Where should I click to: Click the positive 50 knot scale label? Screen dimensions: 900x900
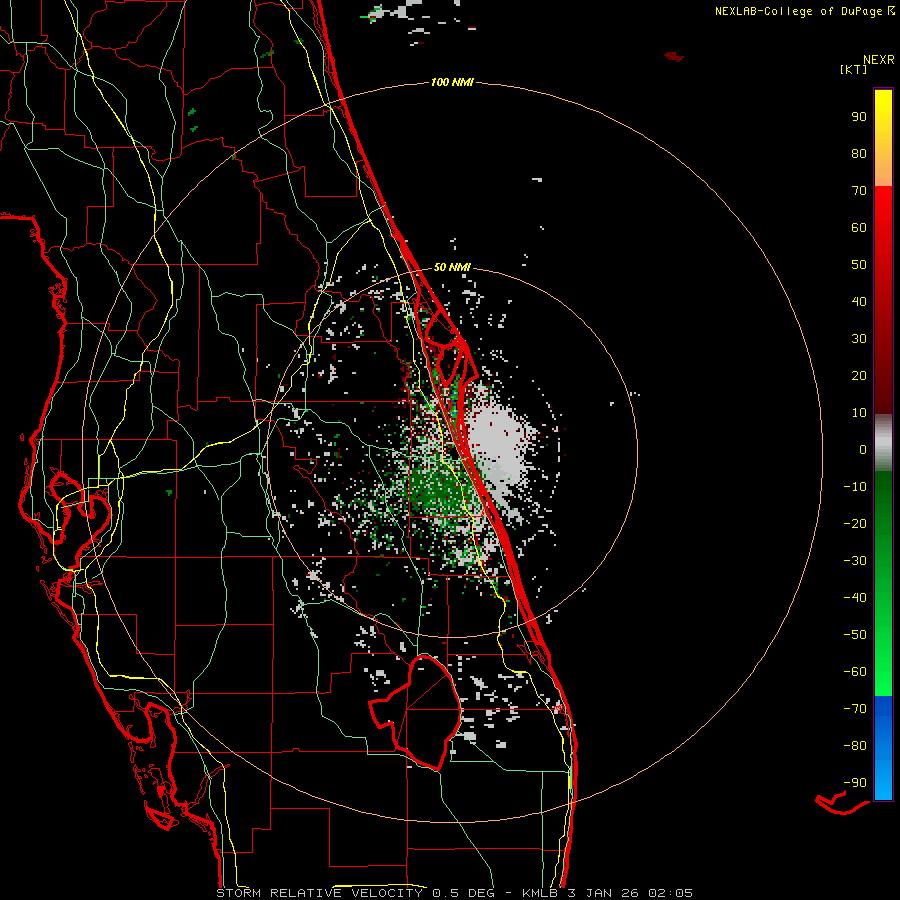[x=859, y=265]
